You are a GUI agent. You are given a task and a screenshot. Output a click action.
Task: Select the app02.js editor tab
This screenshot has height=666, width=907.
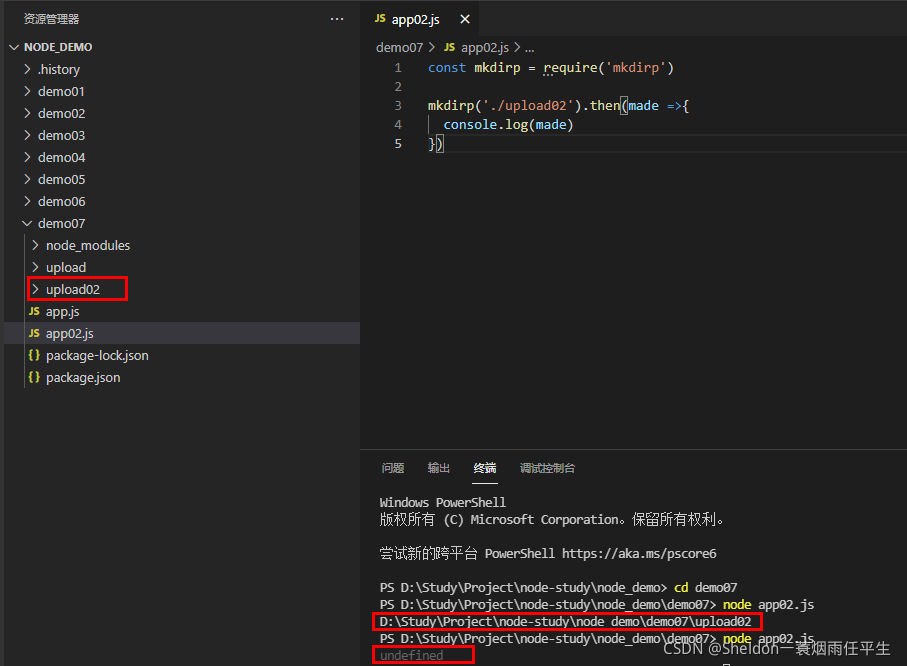click(x=420, y=19)
